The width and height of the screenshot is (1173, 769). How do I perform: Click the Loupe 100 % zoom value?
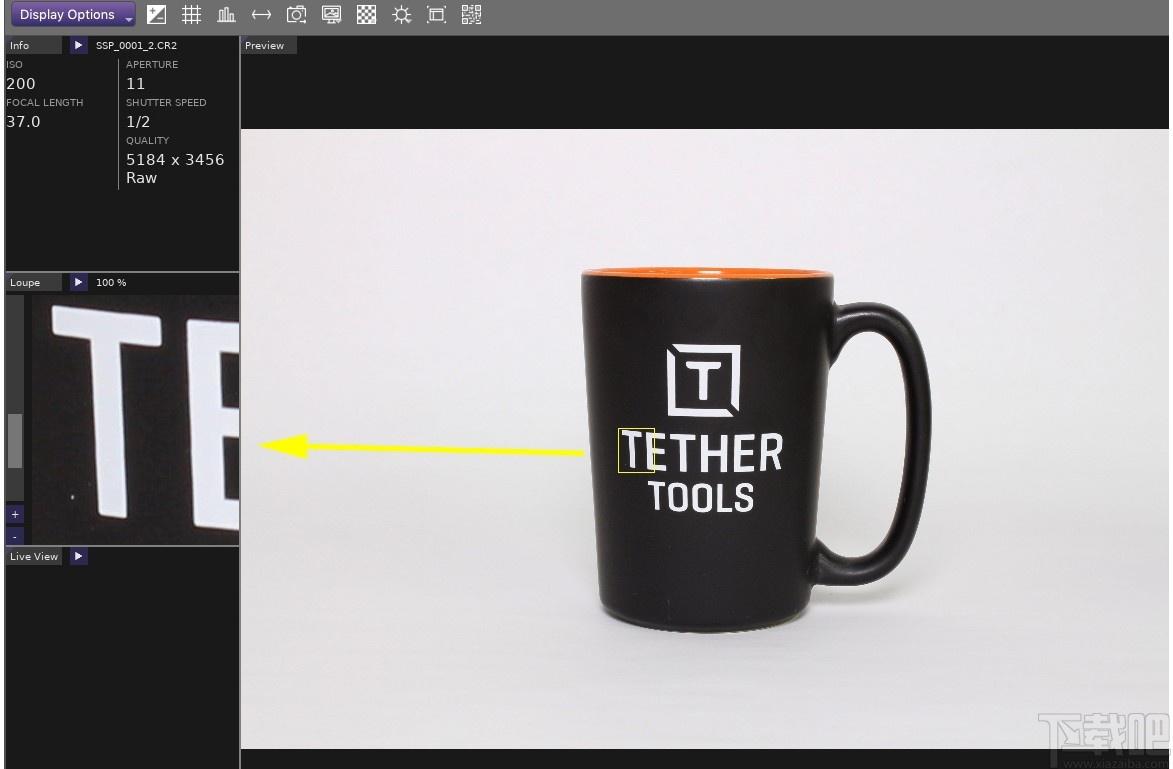(x=111, y=282)
